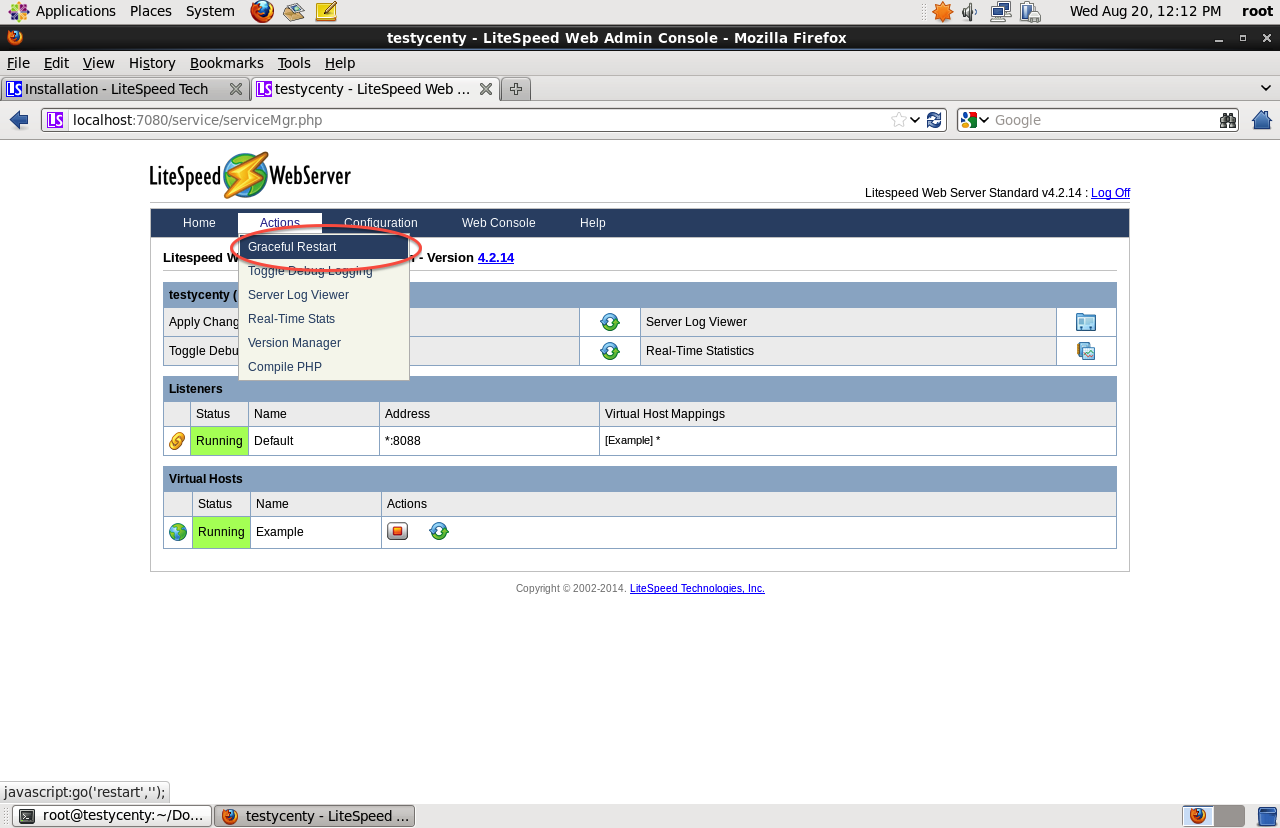
Task: Launch Firefox from the top panel
Action: [x=262, y=11]
